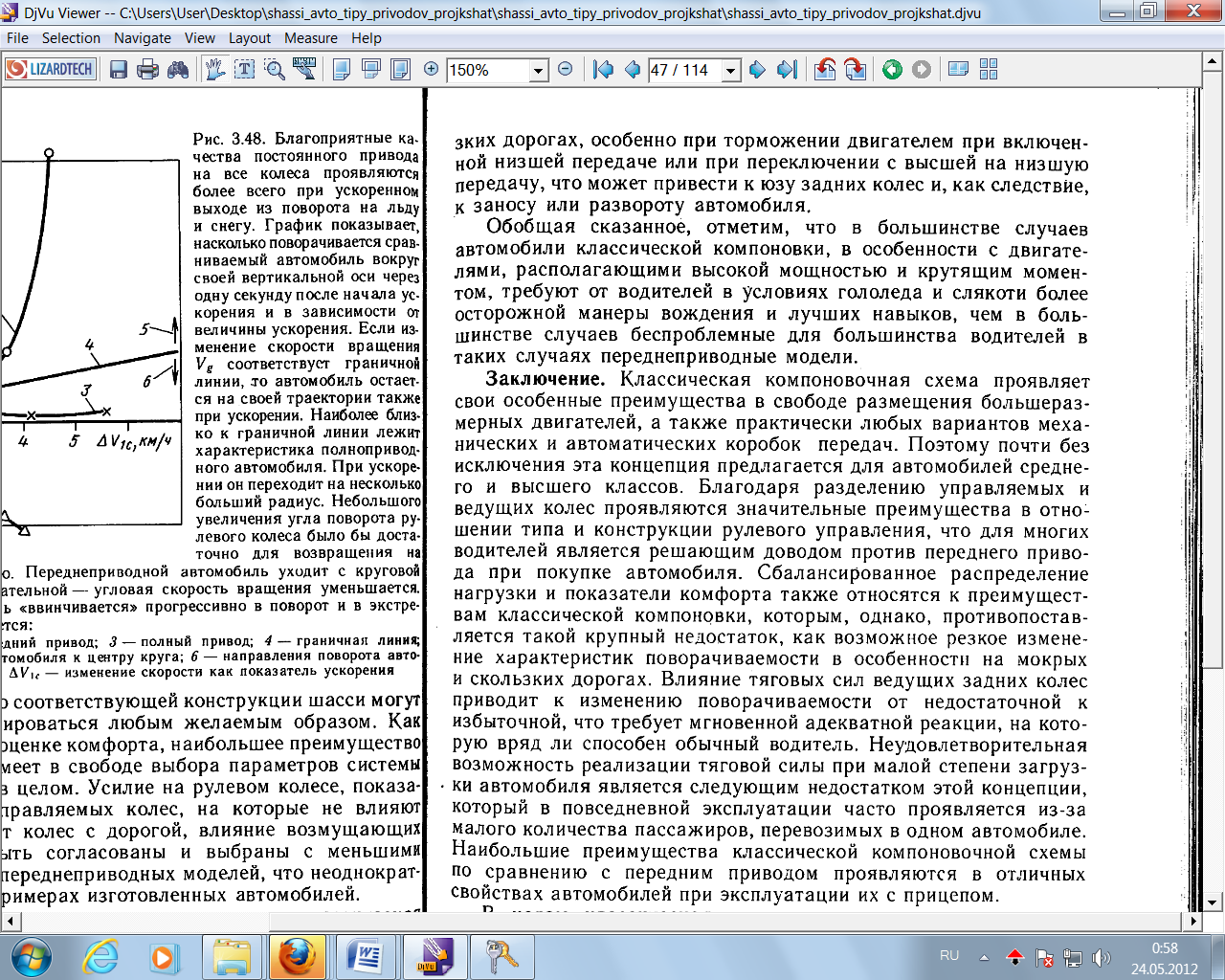Click the LizardTech logo button

coord(50,69)
